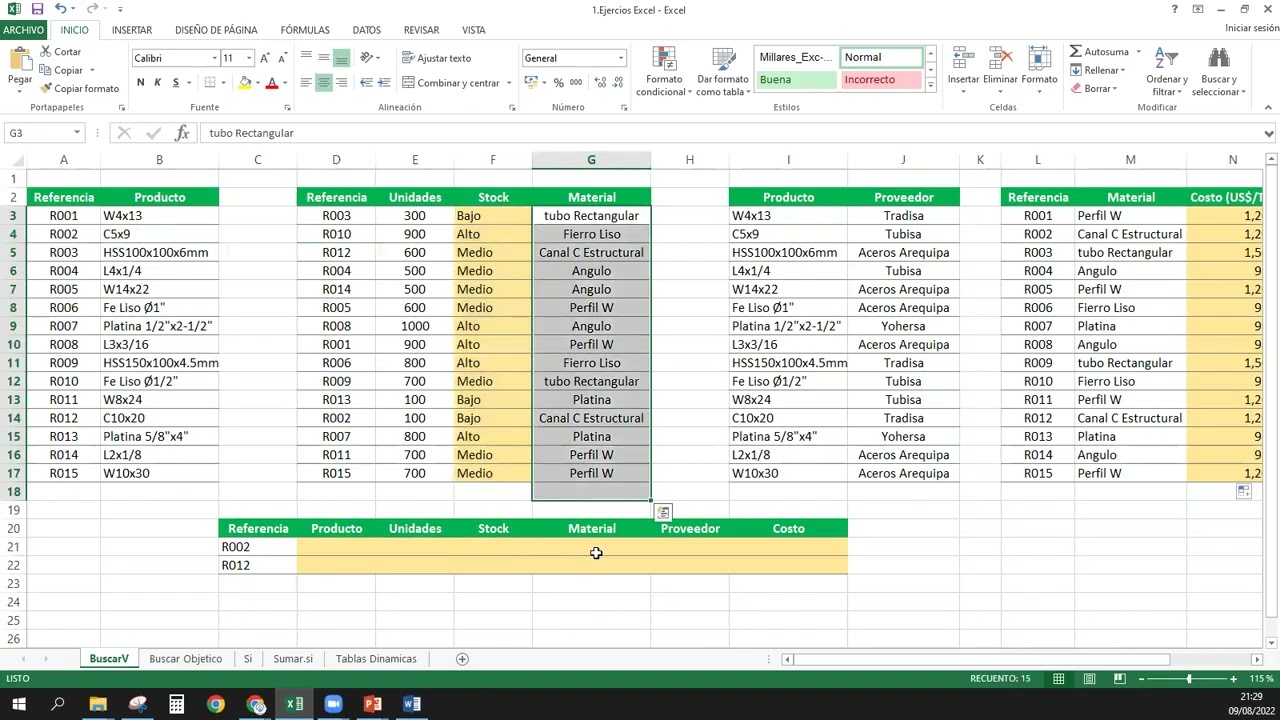This screenshot has width=1280, height=720.
Task: Click the Quick Analysis button
Action: click(663, 513)
